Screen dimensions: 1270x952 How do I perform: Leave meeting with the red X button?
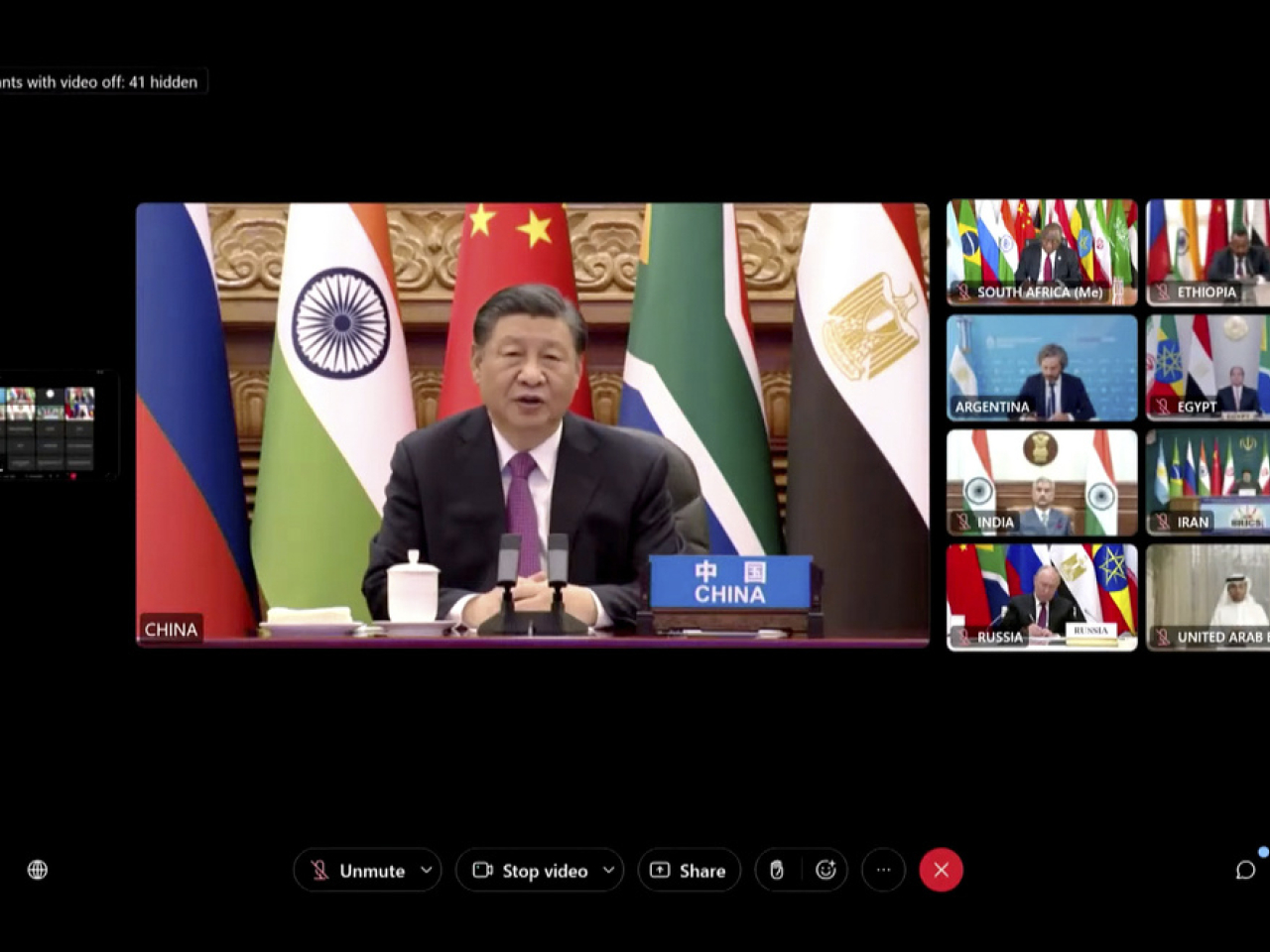click(x=941, y=870)
